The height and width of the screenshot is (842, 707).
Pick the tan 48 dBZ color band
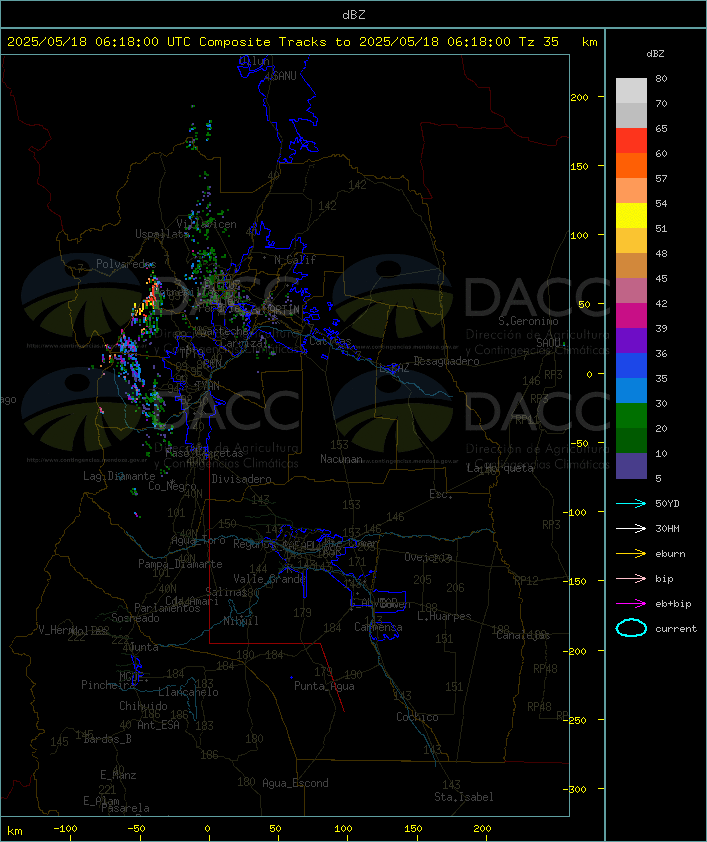631,265
